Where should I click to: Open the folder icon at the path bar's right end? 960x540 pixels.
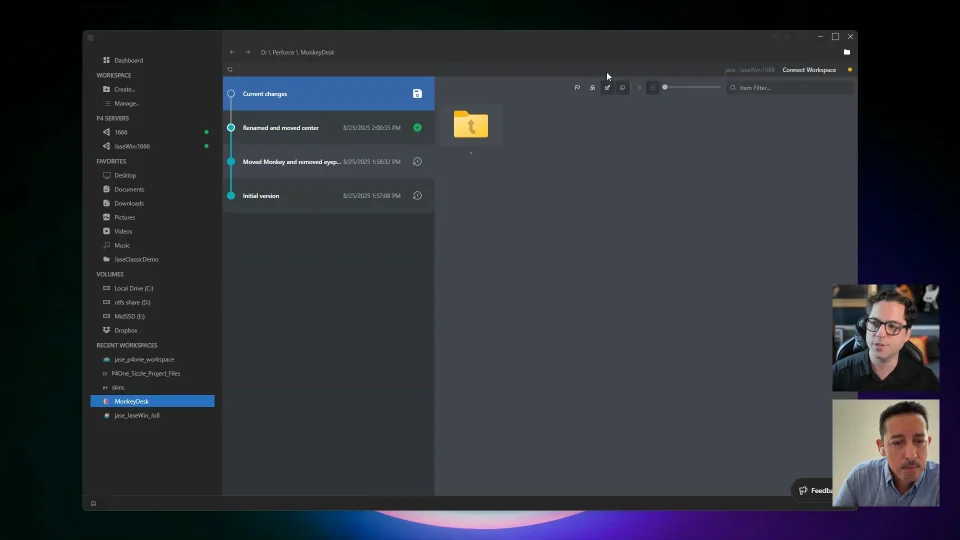coord(846,52)
